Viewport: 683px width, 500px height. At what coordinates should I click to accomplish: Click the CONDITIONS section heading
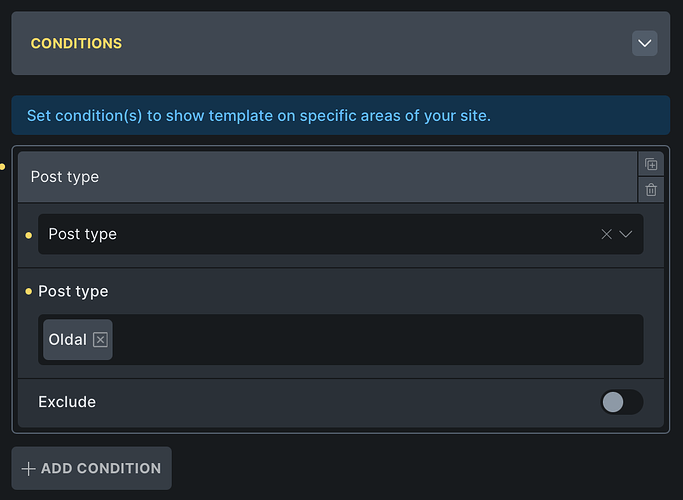tap(76, 44)
